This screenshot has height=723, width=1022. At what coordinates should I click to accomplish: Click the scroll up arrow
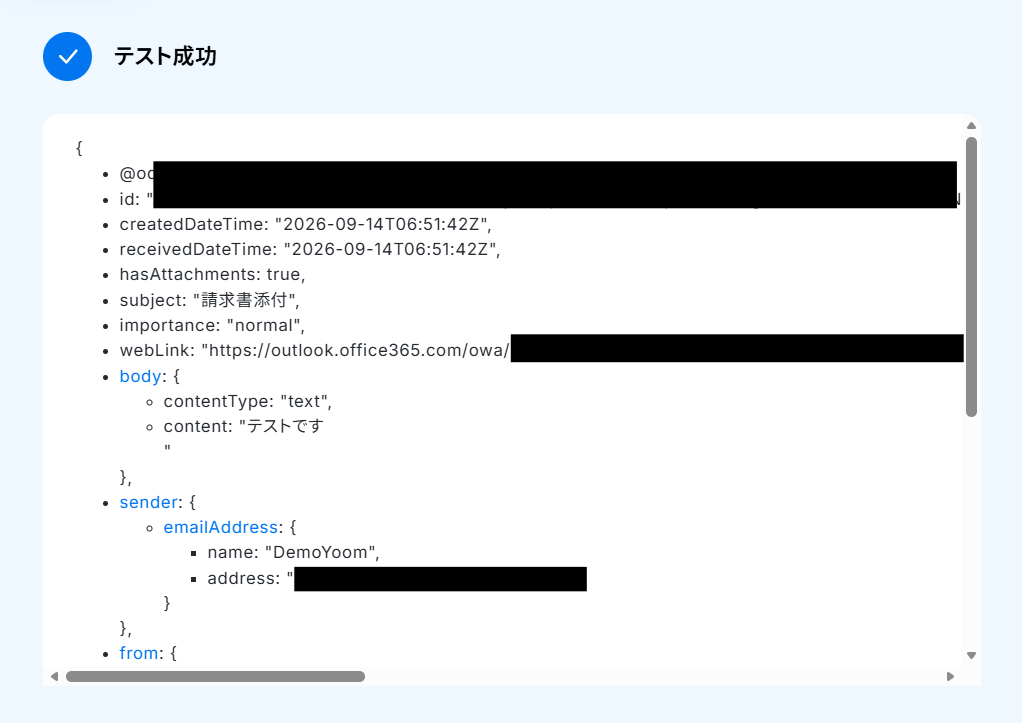coord(971,126)
